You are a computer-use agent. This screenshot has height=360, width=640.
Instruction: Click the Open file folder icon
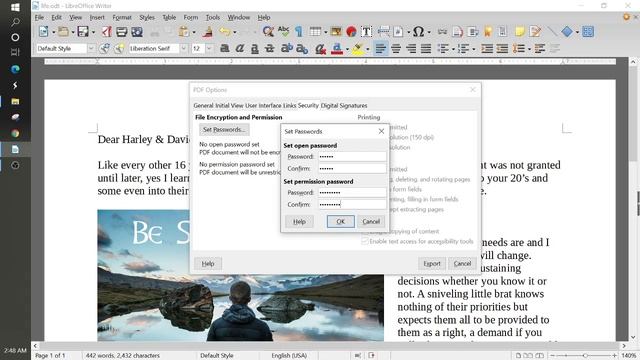(63, 31)
